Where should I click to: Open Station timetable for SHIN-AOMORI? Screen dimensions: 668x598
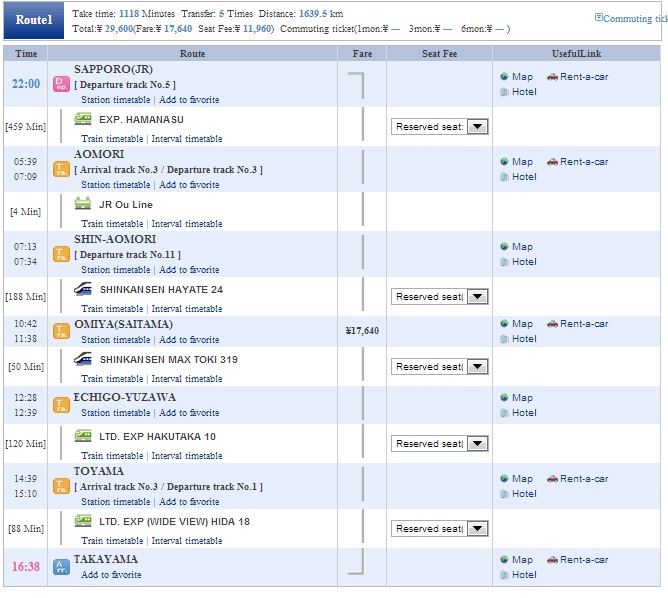[115, 270]
